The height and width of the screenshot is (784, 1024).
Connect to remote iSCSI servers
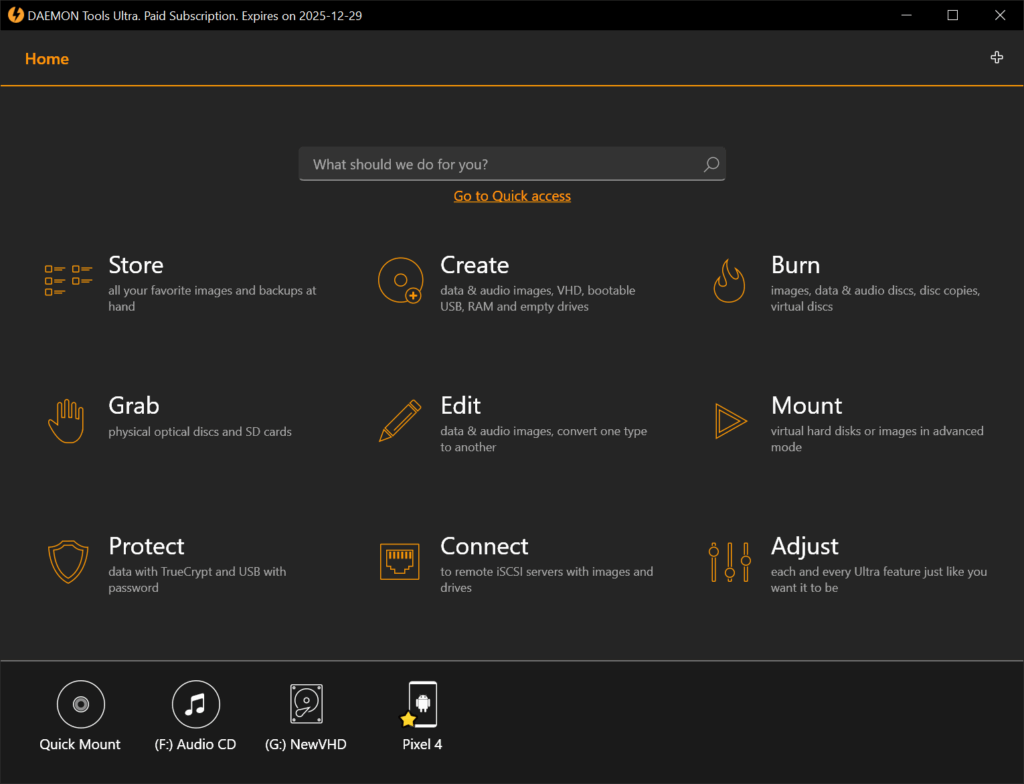[484, 546]
